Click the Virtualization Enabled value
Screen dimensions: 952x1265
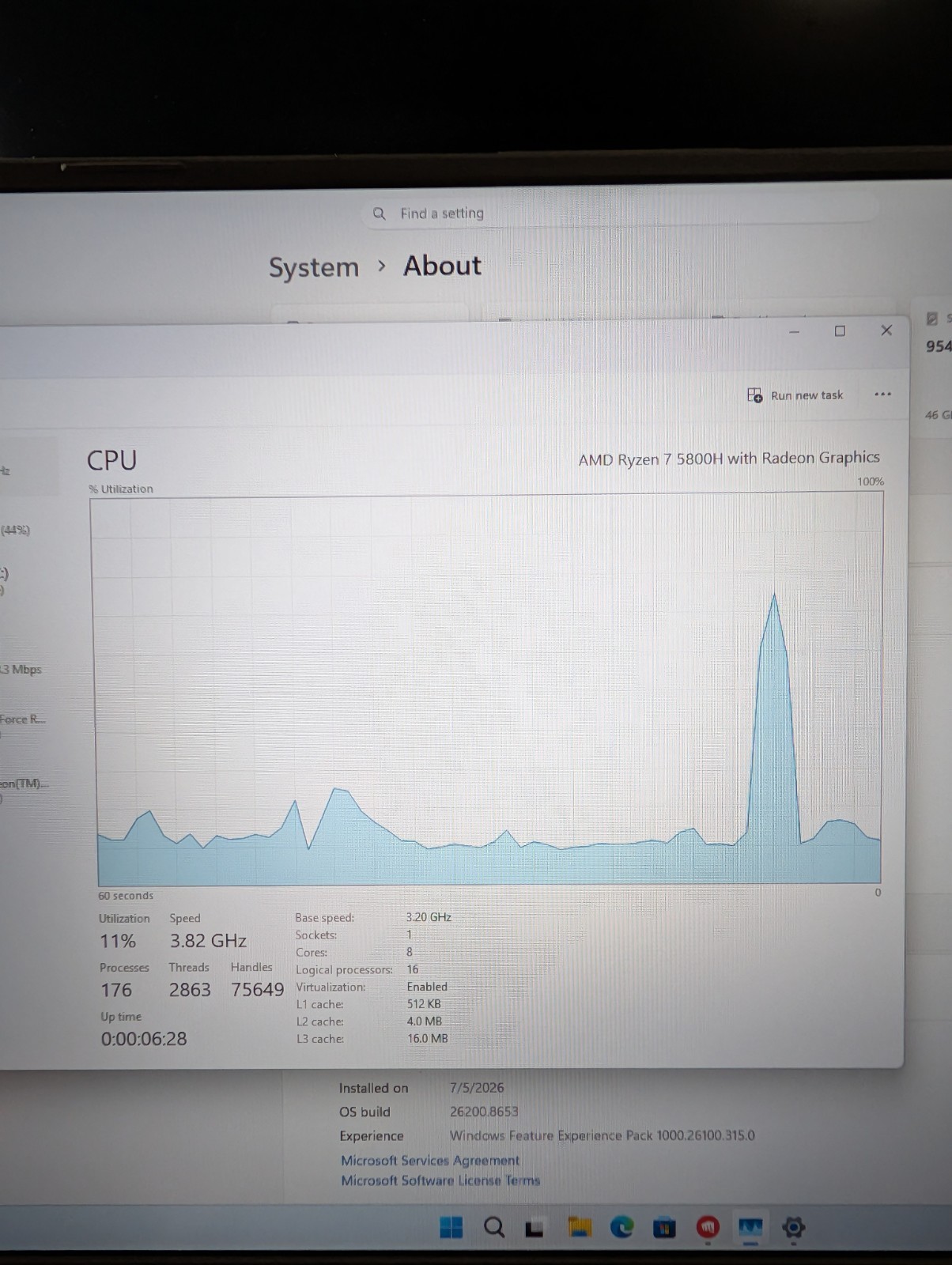tap(427, 987)
